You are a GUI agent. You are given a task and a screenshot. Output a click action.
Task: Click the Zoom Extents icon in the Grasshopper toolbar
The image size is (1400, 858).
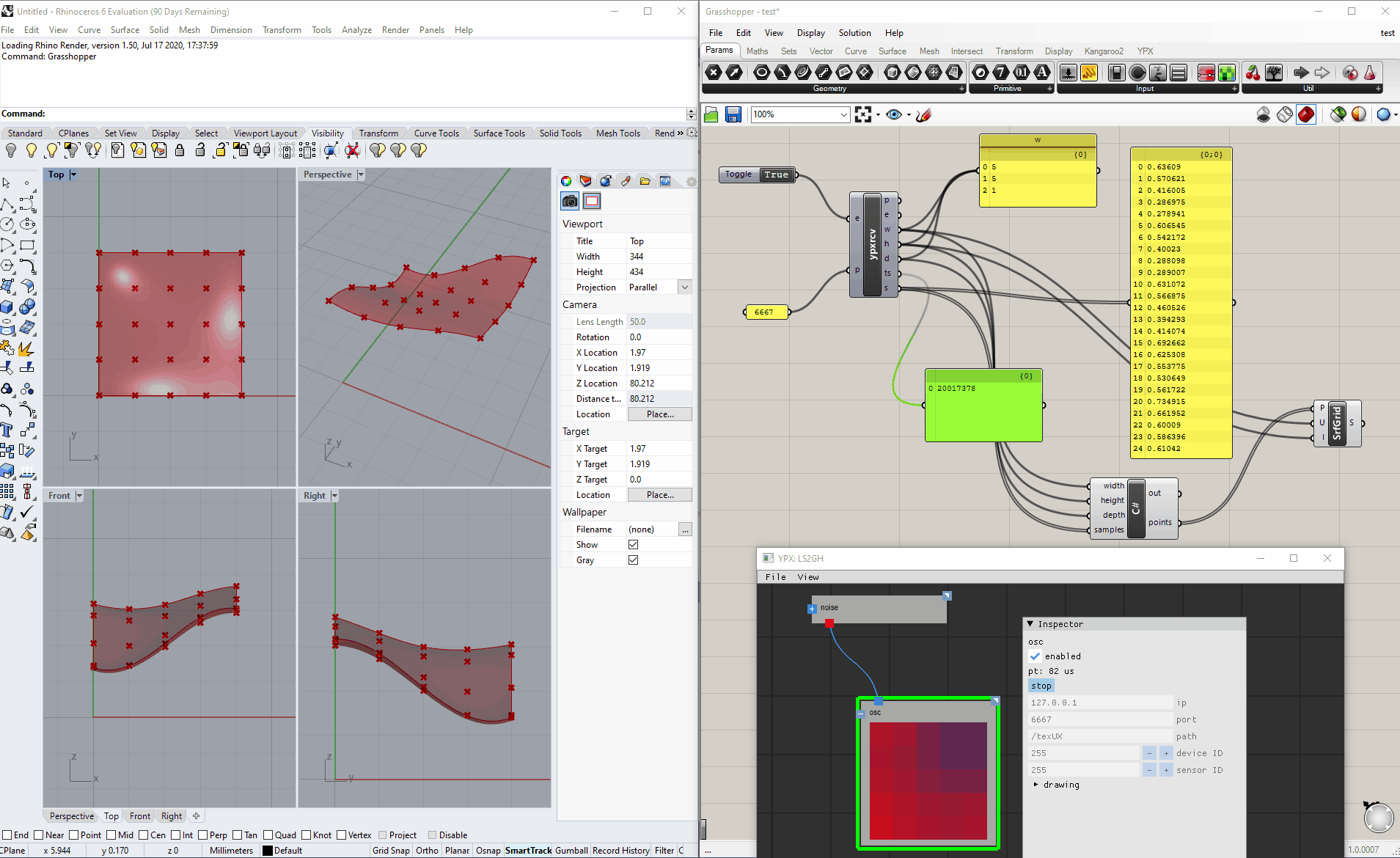point(863,114)
